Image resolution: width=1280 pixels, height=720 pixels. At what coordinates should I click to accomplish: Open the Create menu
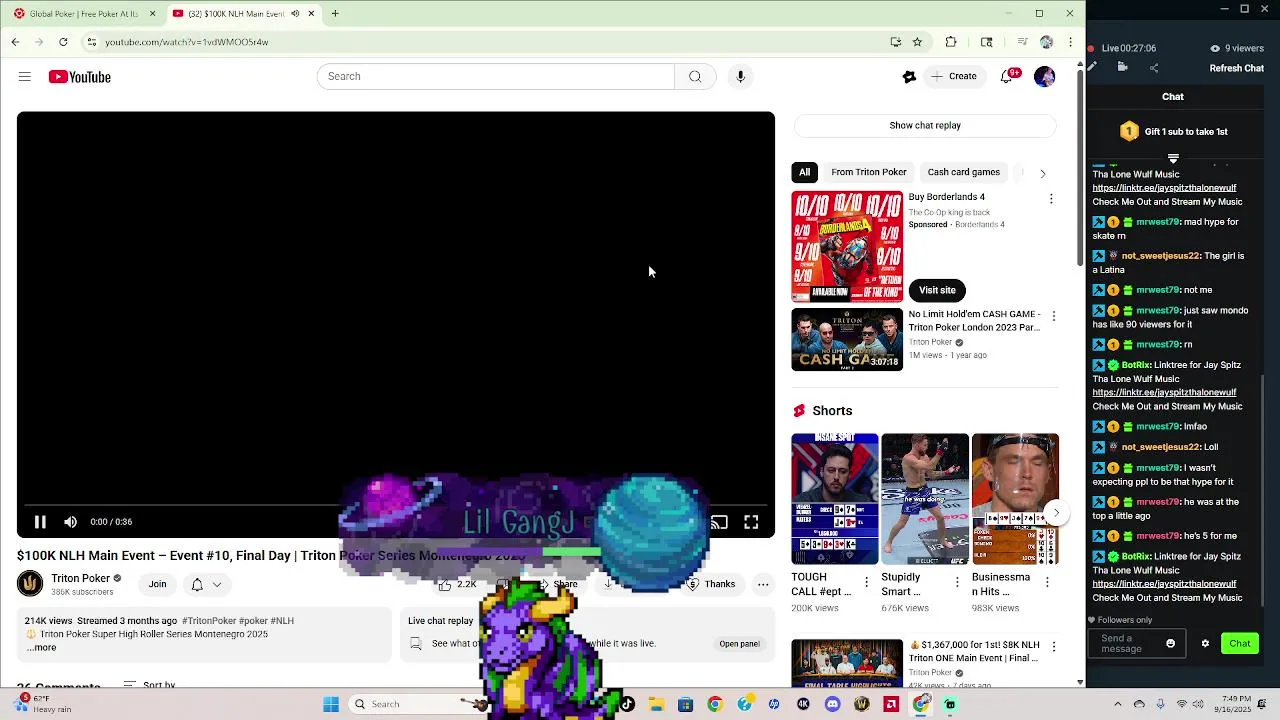953,77
